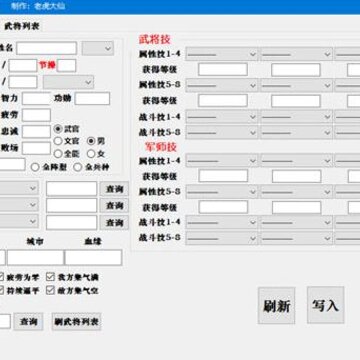Image resolution: width=360 pixels, height=360 pixels.
Task: Open first 军师技 战斗技1-4 dropdown
Action: click(222, 222)
